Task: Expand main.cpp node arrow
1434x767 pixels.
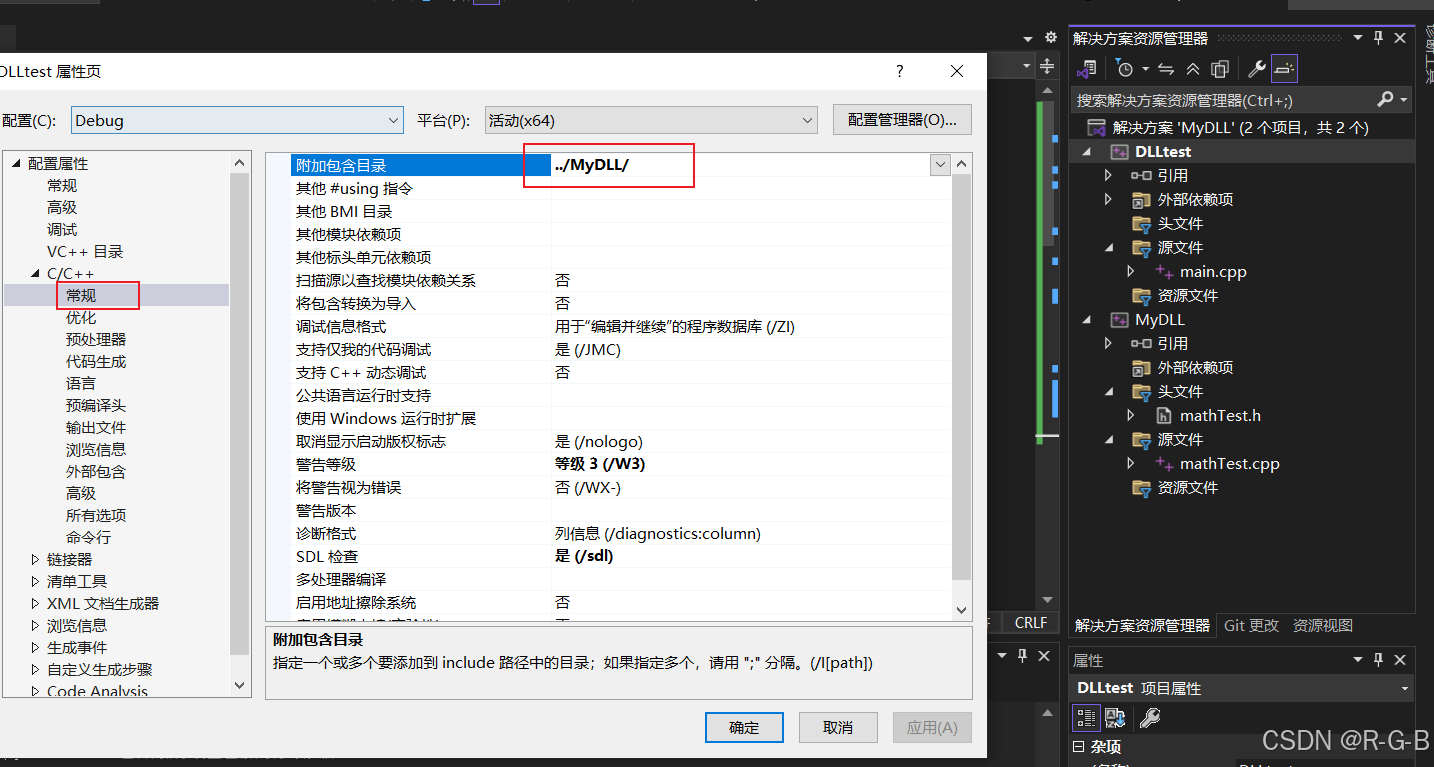Action: tap(1131, 271)
